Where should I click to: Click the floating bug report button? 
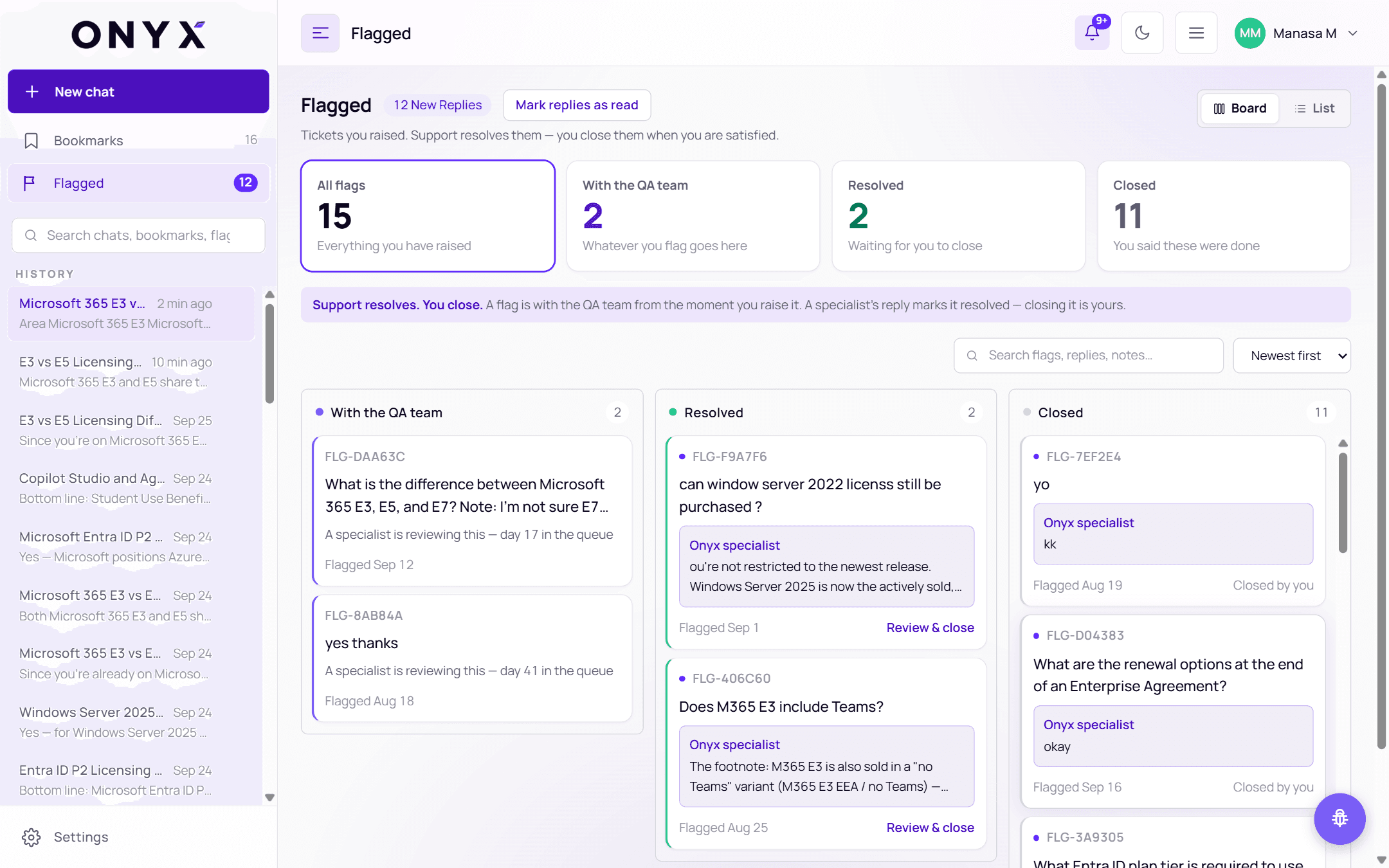pyautogui.click(x=1339, y=818)
